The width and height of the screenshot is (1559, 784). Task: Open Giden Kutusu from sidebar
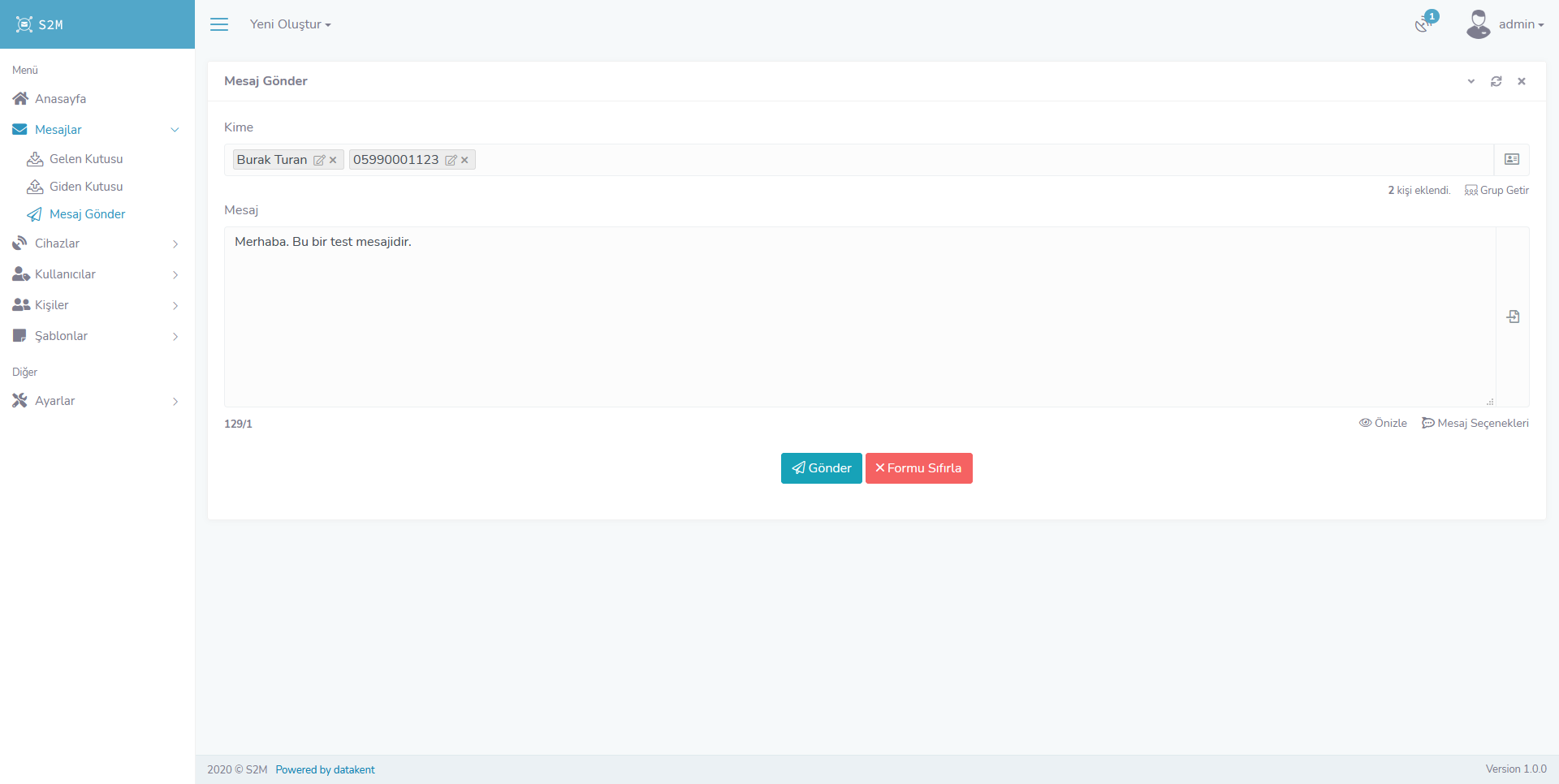[86, 187]
